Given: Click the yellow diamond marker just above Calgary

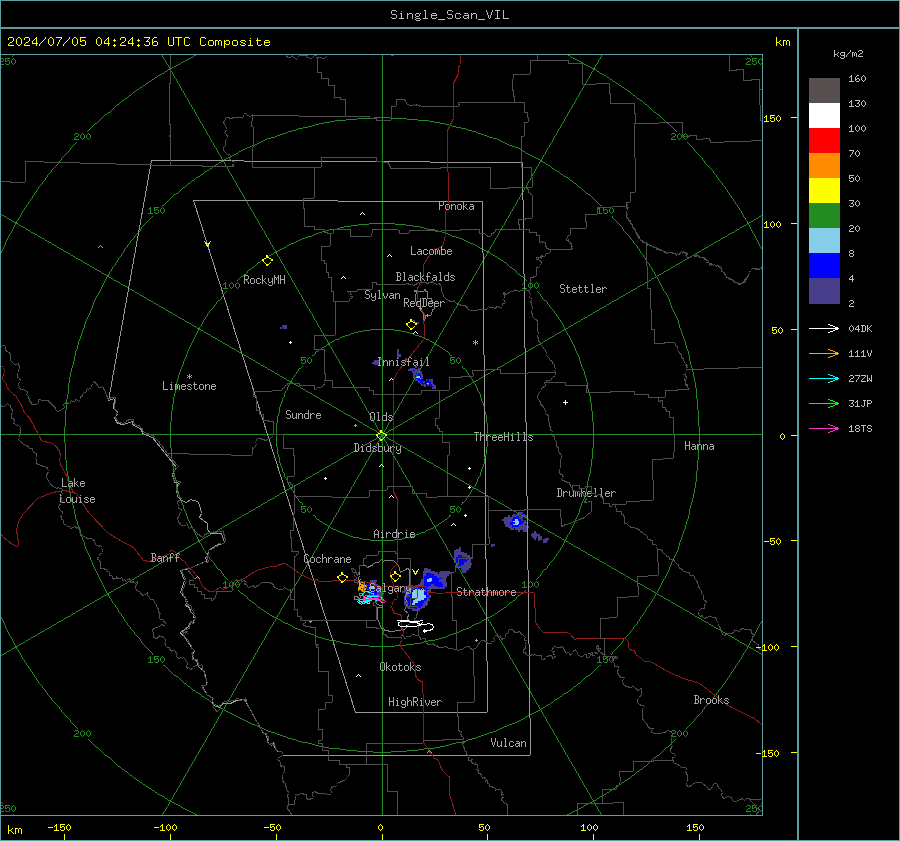Looking at the screenshot, I should [395, 576].
